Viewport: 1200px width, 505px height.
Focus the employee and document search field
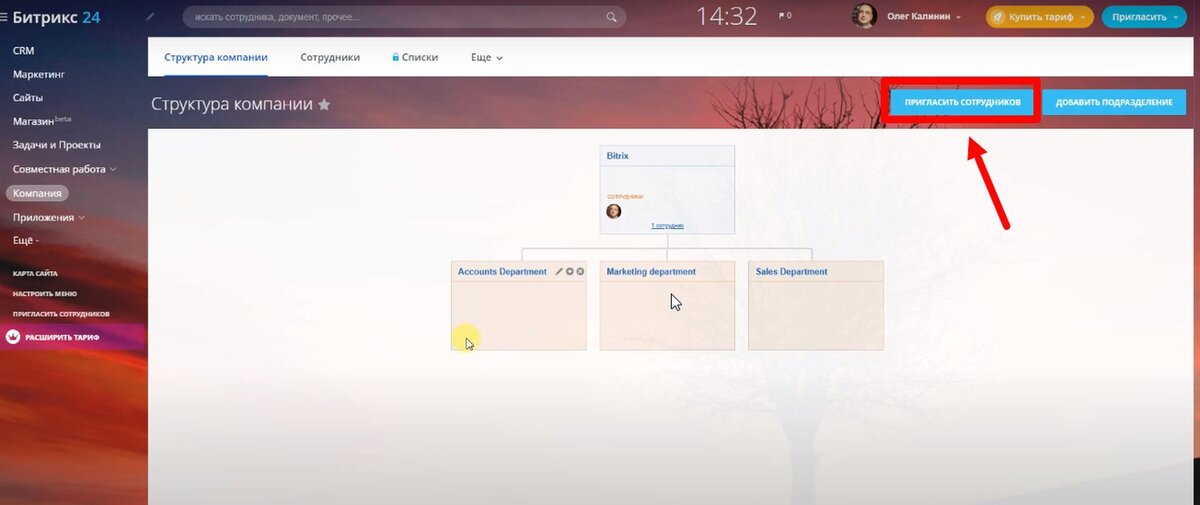pos(404,16)
